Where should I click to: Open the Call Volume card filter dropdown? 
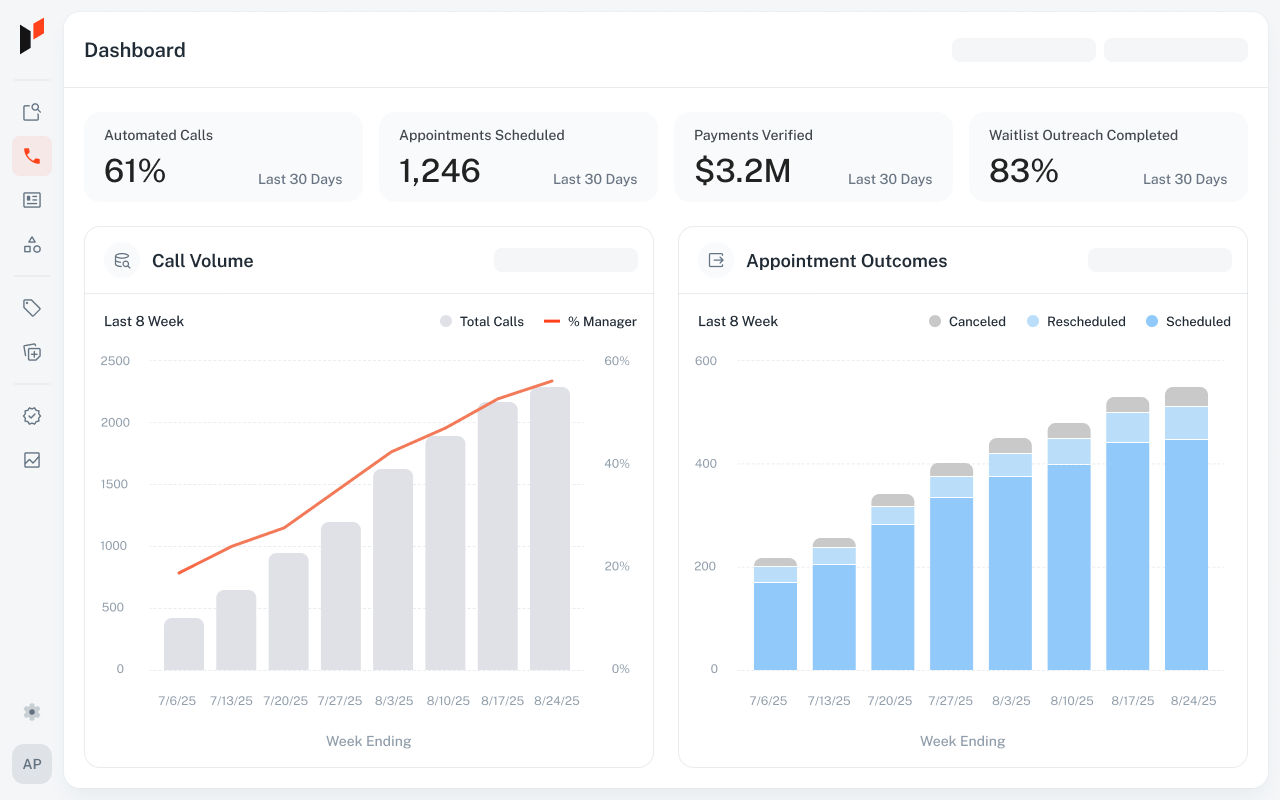(x=566, y=260)
